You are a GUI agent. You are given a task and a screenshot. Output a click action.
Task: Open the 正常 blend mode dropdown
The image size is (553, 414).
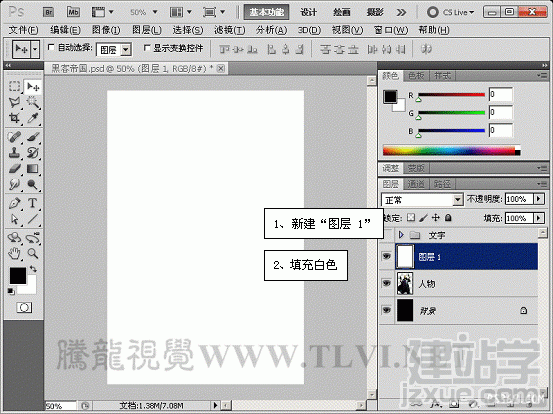click(x=422, y=200)
